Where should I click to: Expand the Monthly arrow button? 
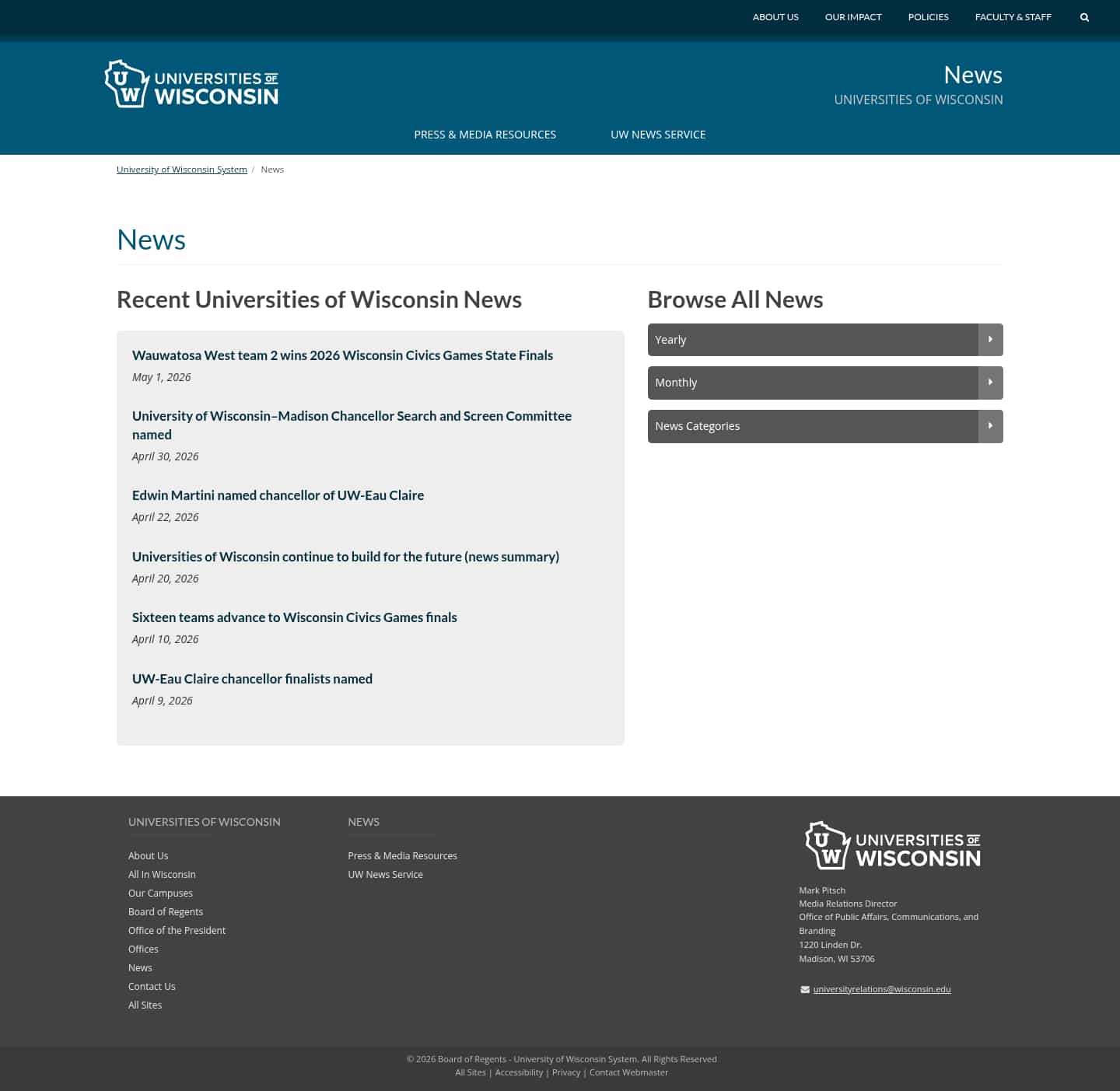990,383
